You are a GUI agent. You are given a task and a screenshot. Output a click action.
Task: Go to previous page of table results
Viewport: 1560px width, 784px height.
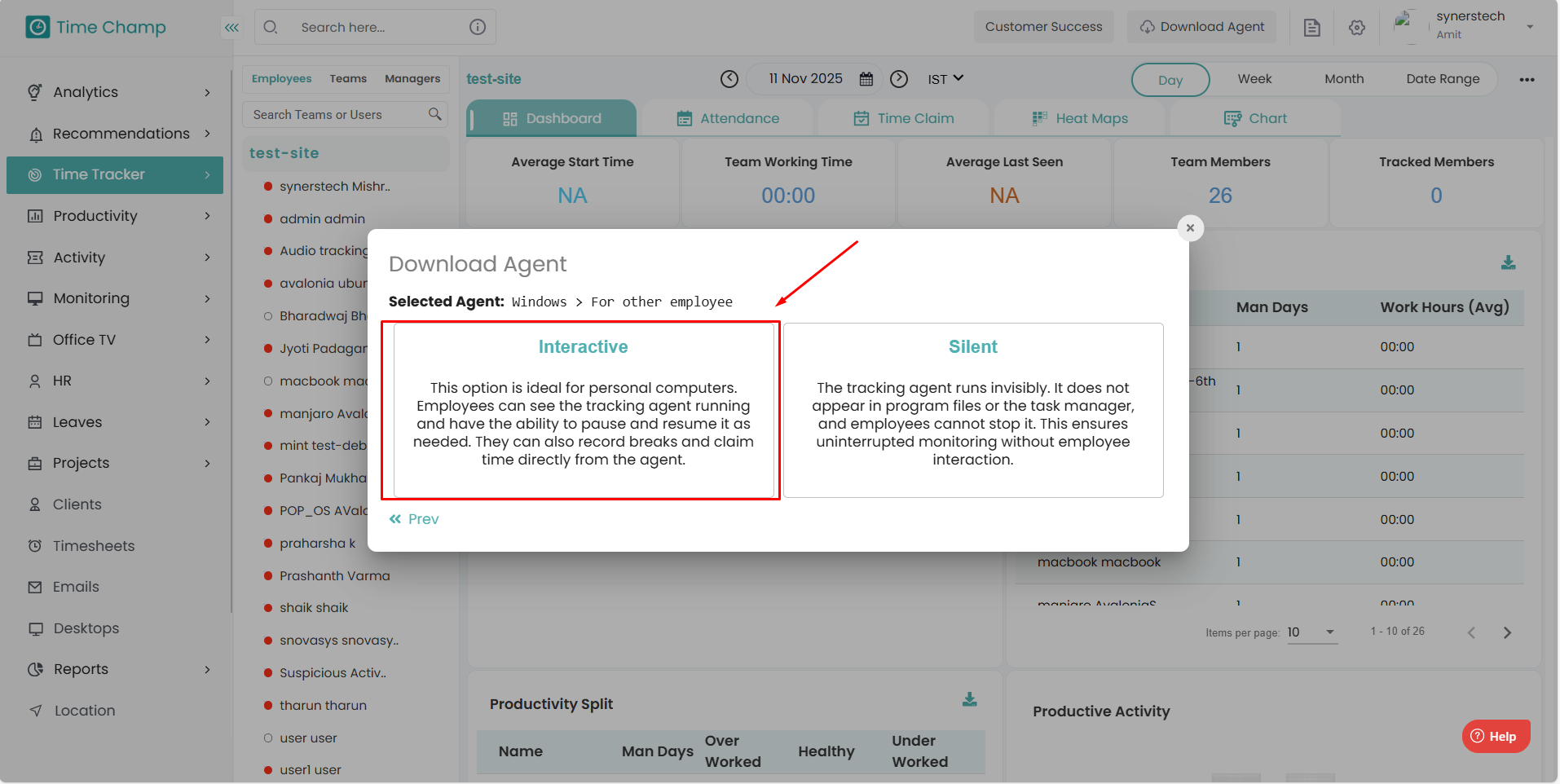click(1471, 632)
